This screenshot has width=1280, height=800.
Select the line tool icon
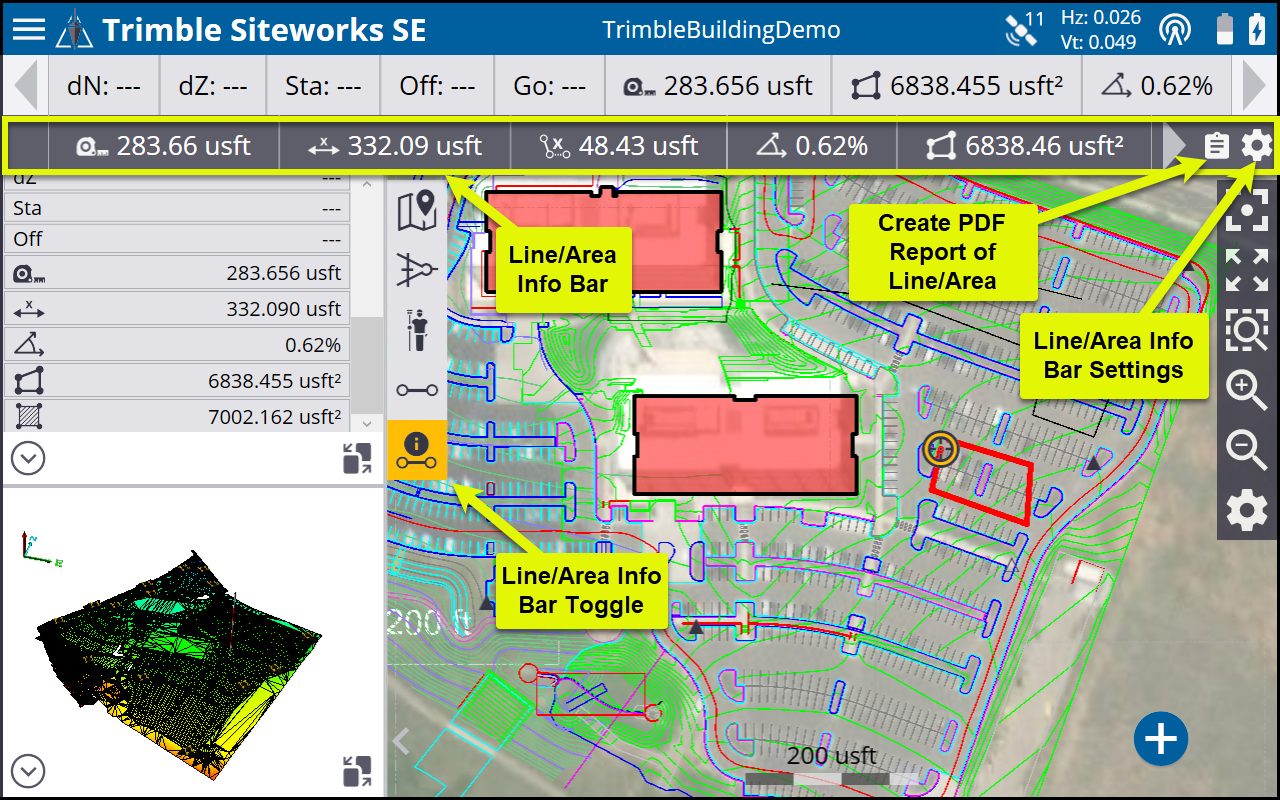(x=416, y=390)
